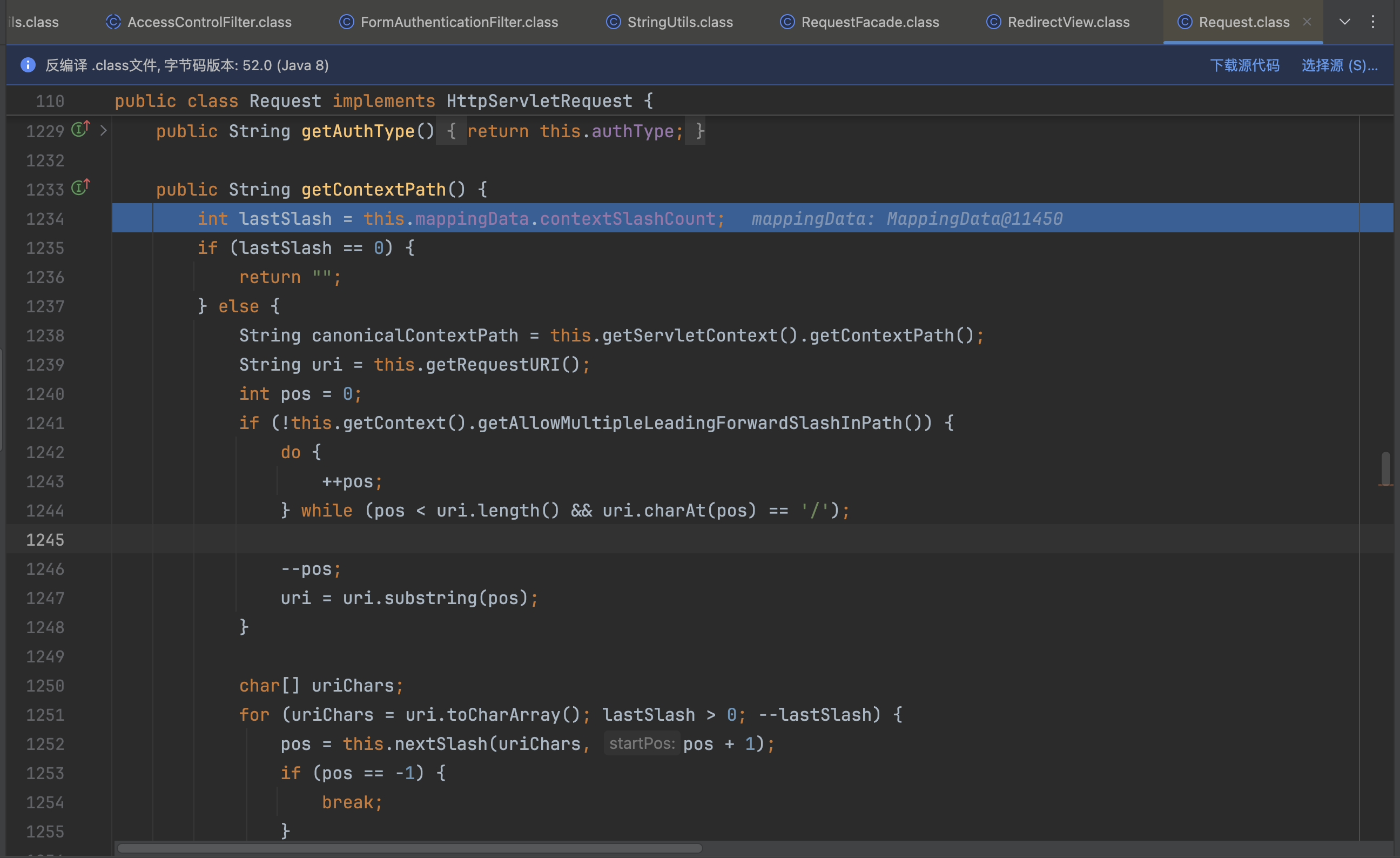The width and height of the screenshot is (1400, 858).
Task: Open the hidden tabs dropdown chevron
Action: tap(1344, 22)
